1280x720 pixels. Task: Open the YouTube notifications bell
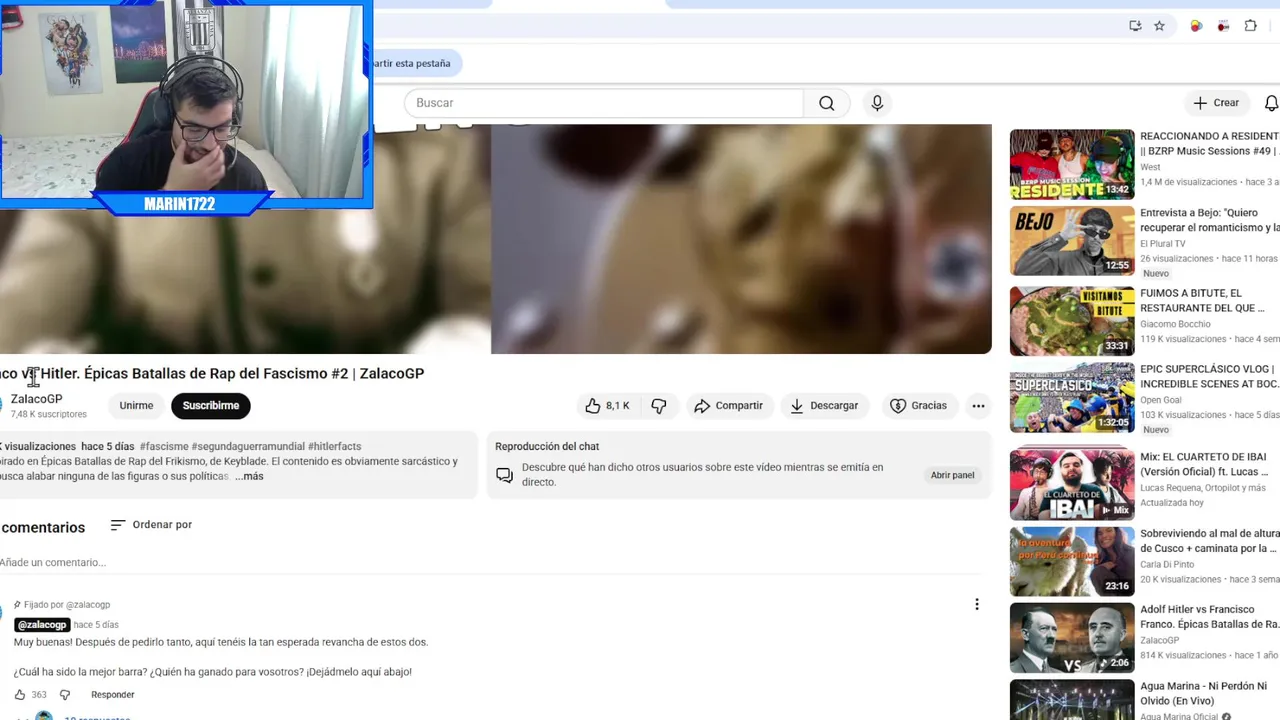(1271, 103)
